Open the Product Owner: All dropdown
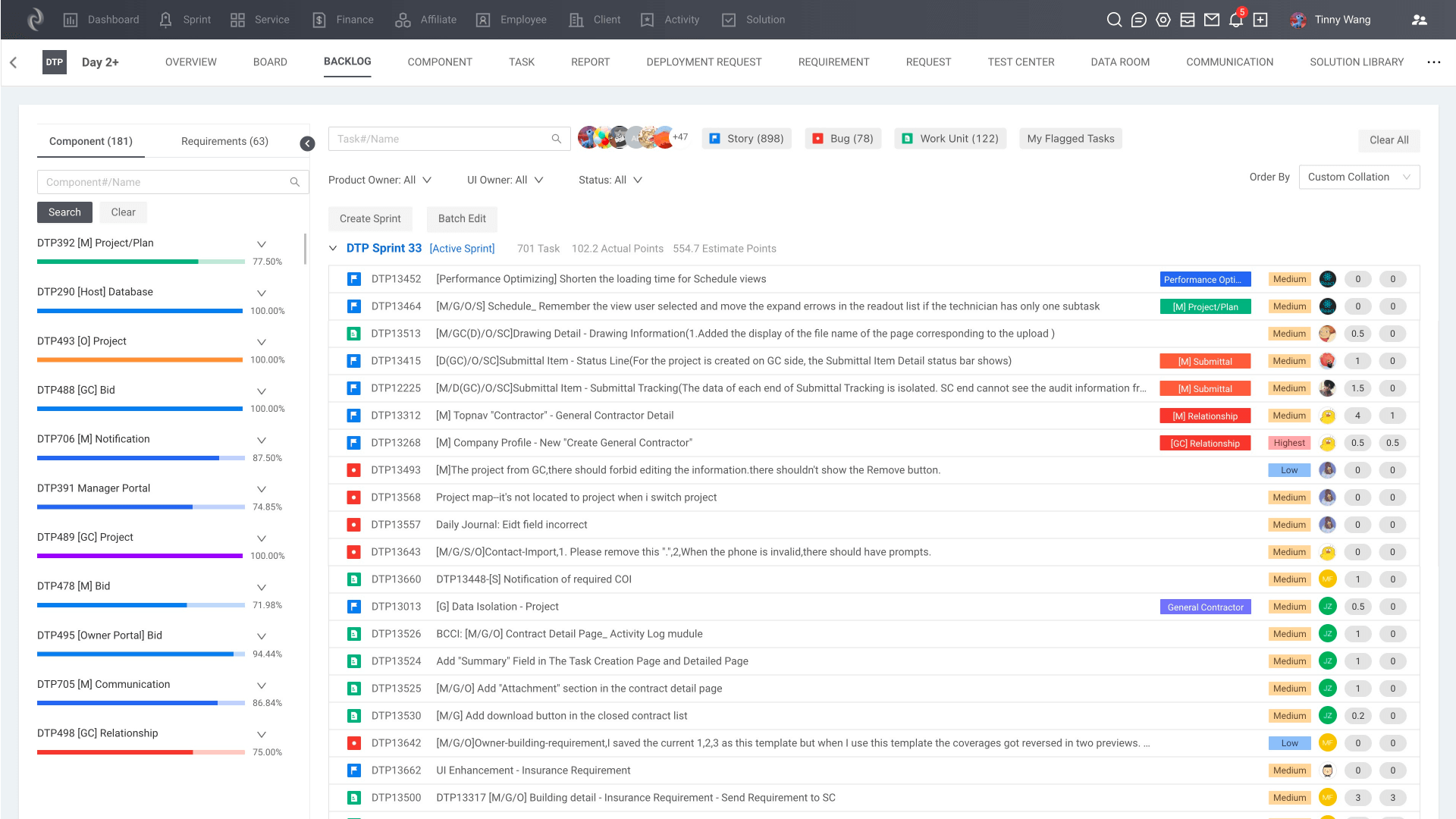Viewport: 1456px width, 819px height. (380, 180)
